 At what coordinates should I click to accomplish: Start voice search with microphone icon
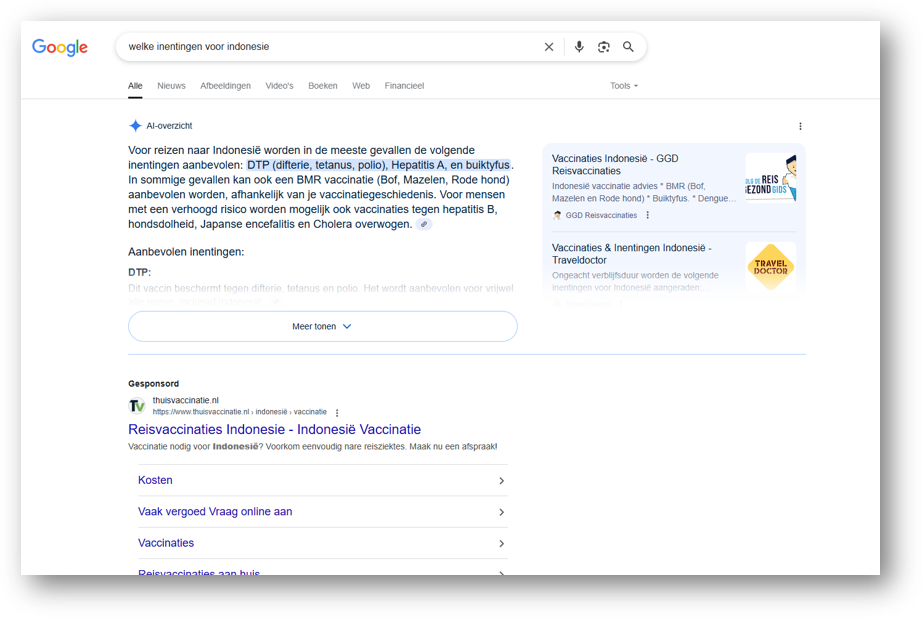coord(579,47)
